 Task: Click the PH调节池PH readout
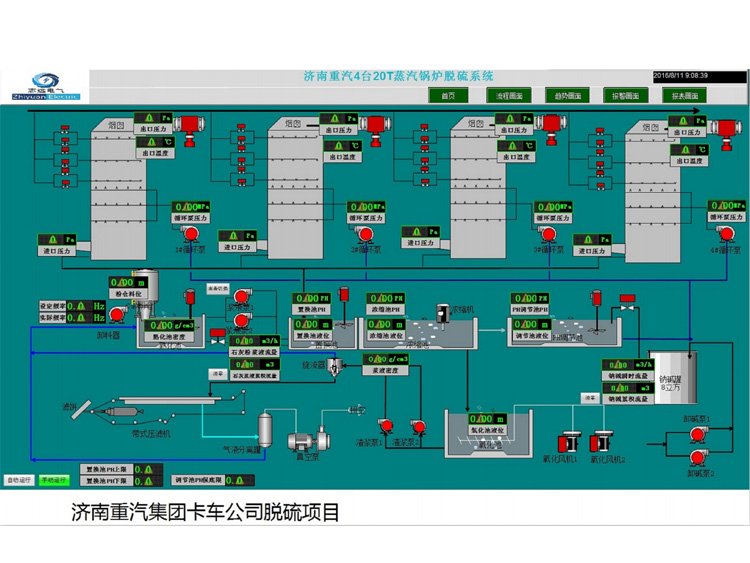coord(530,298)
